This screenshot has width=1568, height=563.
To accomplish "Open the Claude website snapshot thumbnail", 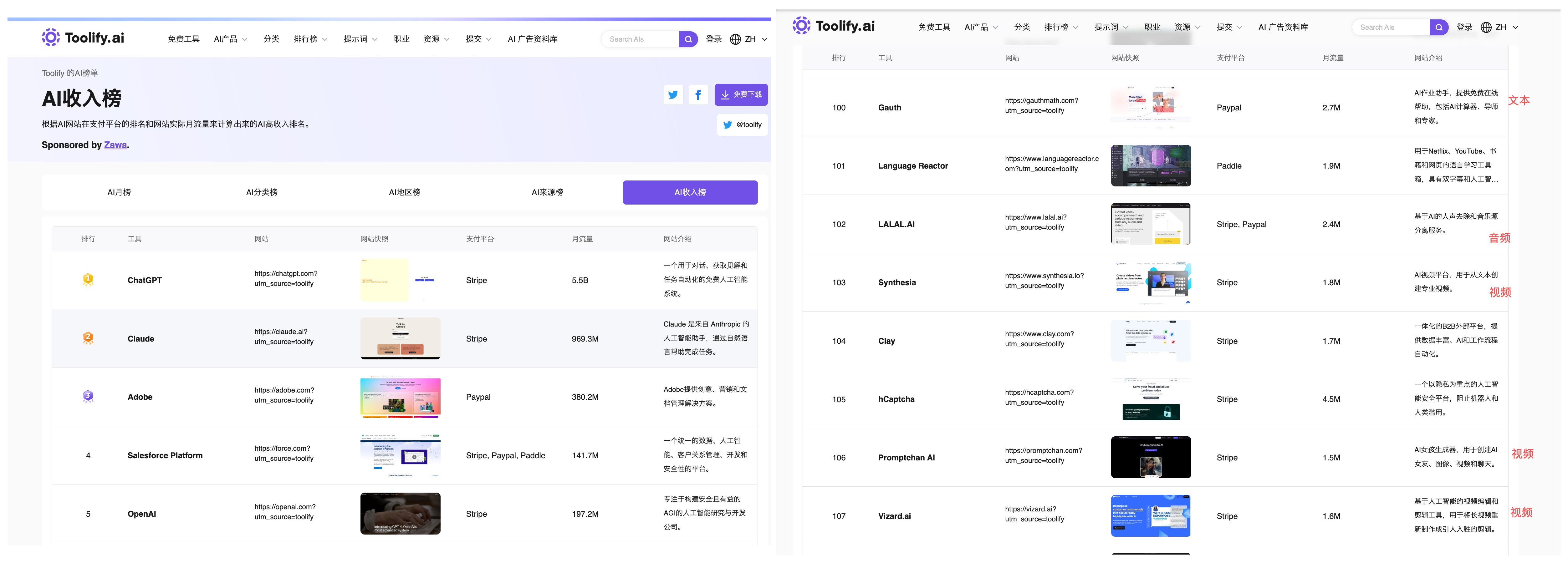I will click(x=401, y=338).
